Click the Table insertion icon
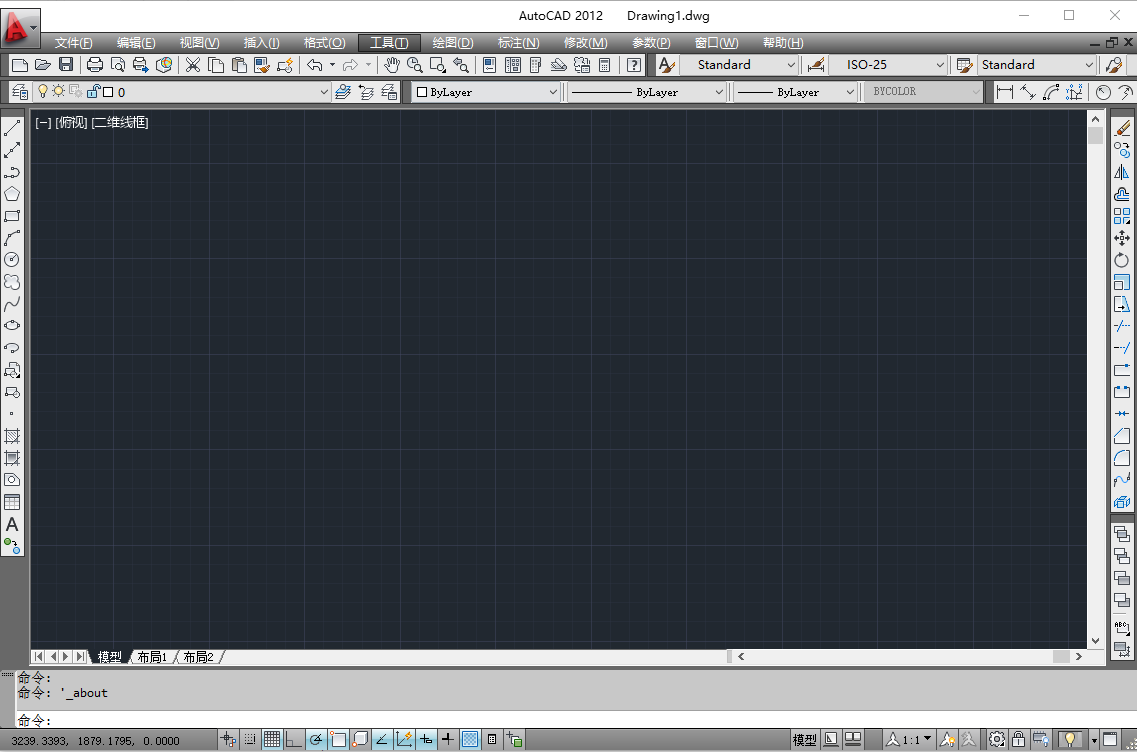 [13, 500]
